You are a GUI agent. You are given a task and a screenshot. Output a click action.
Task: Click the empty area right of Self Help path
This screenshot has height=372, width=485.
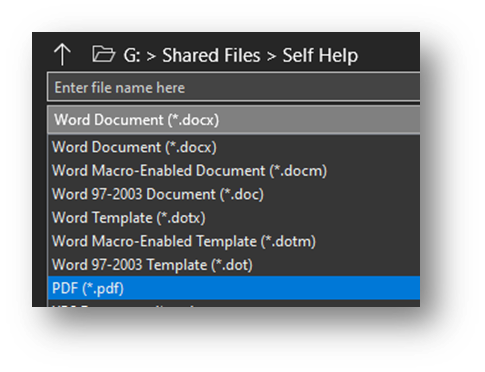[389, 55]
